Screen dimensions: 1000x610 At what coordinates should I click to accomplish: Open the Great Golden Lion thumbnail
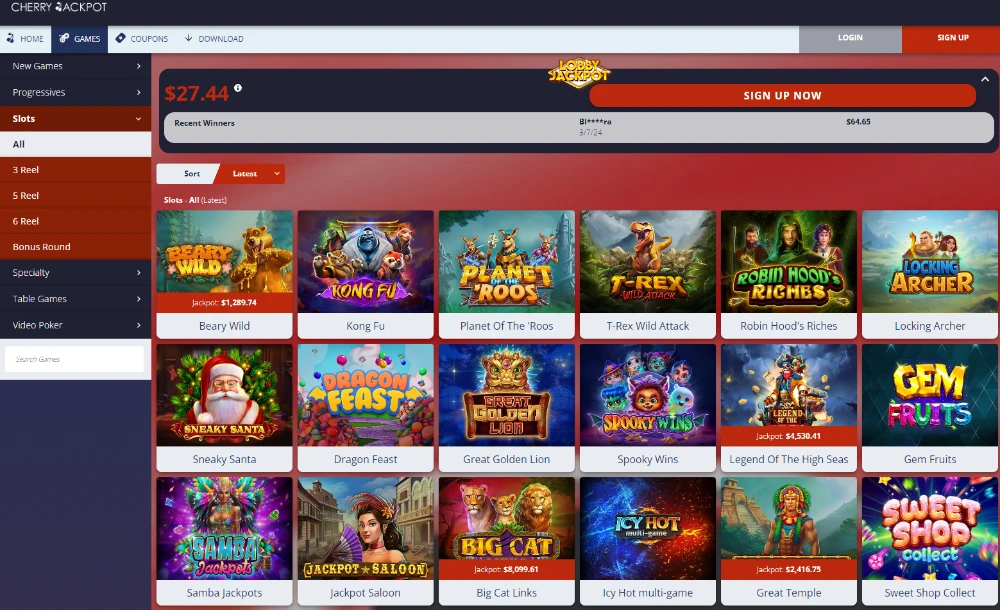506,395
